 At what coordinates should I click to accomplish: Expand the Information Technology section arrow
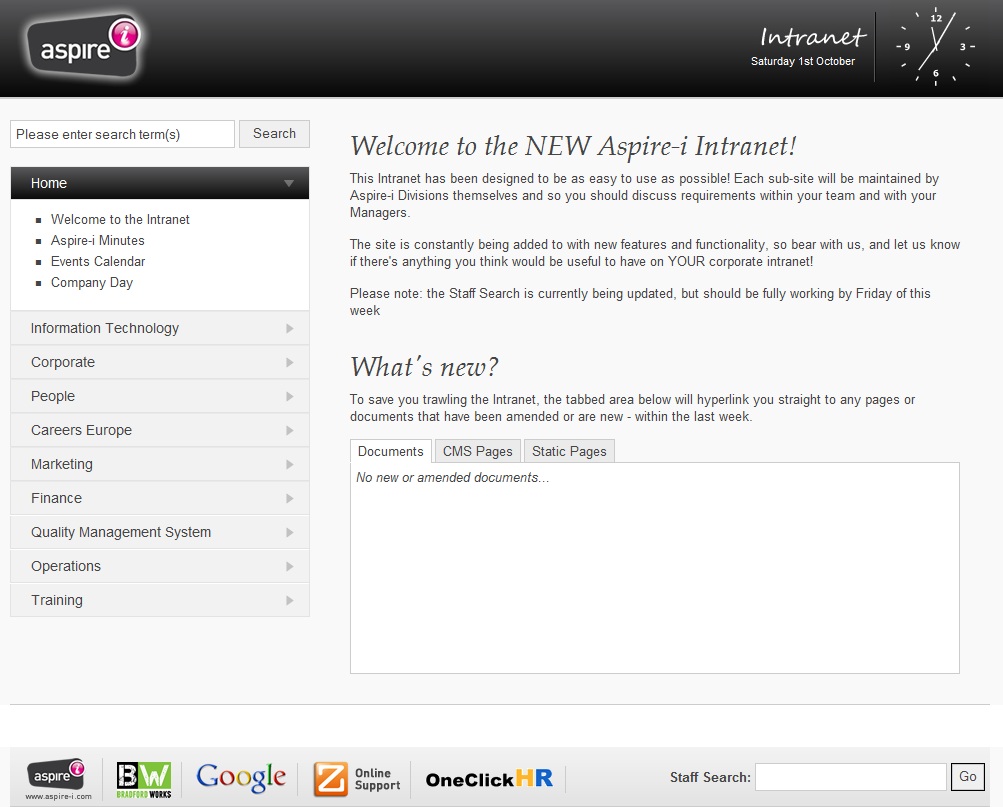[x=290, y=329]
